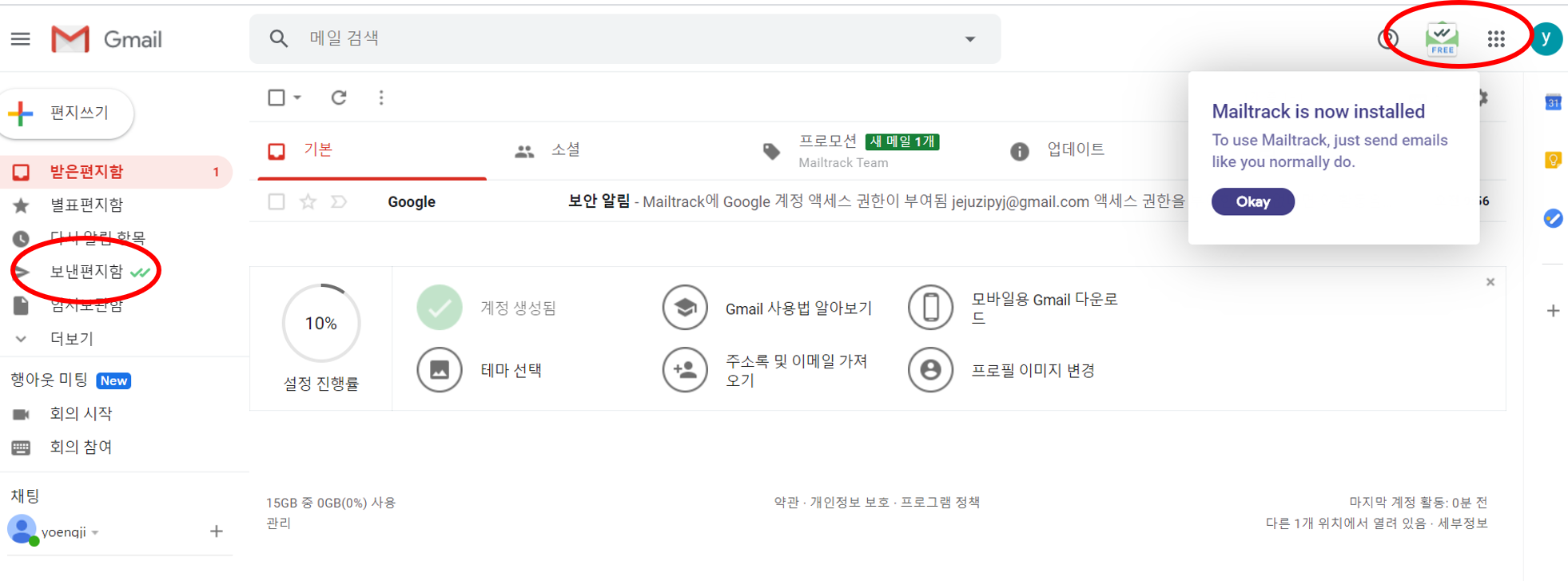Refresh the inbox

tap(339, 97)
